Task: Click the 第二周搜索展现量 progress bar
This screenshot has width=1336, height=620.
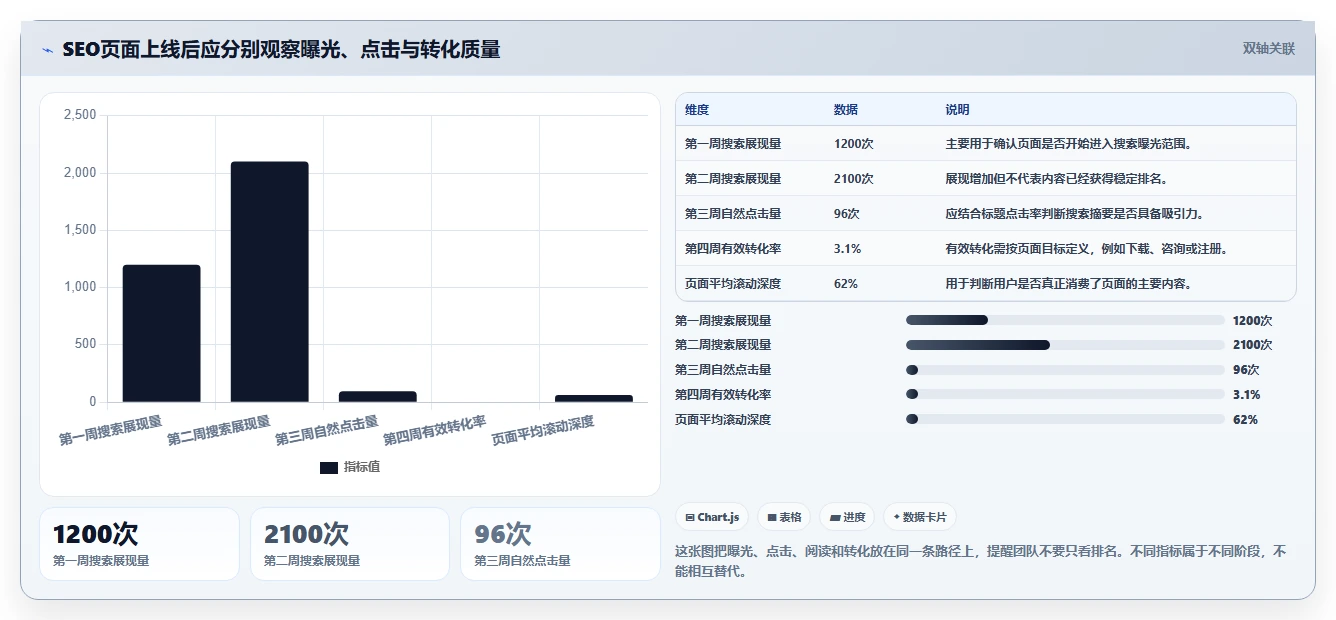Action: [1065, 345]
